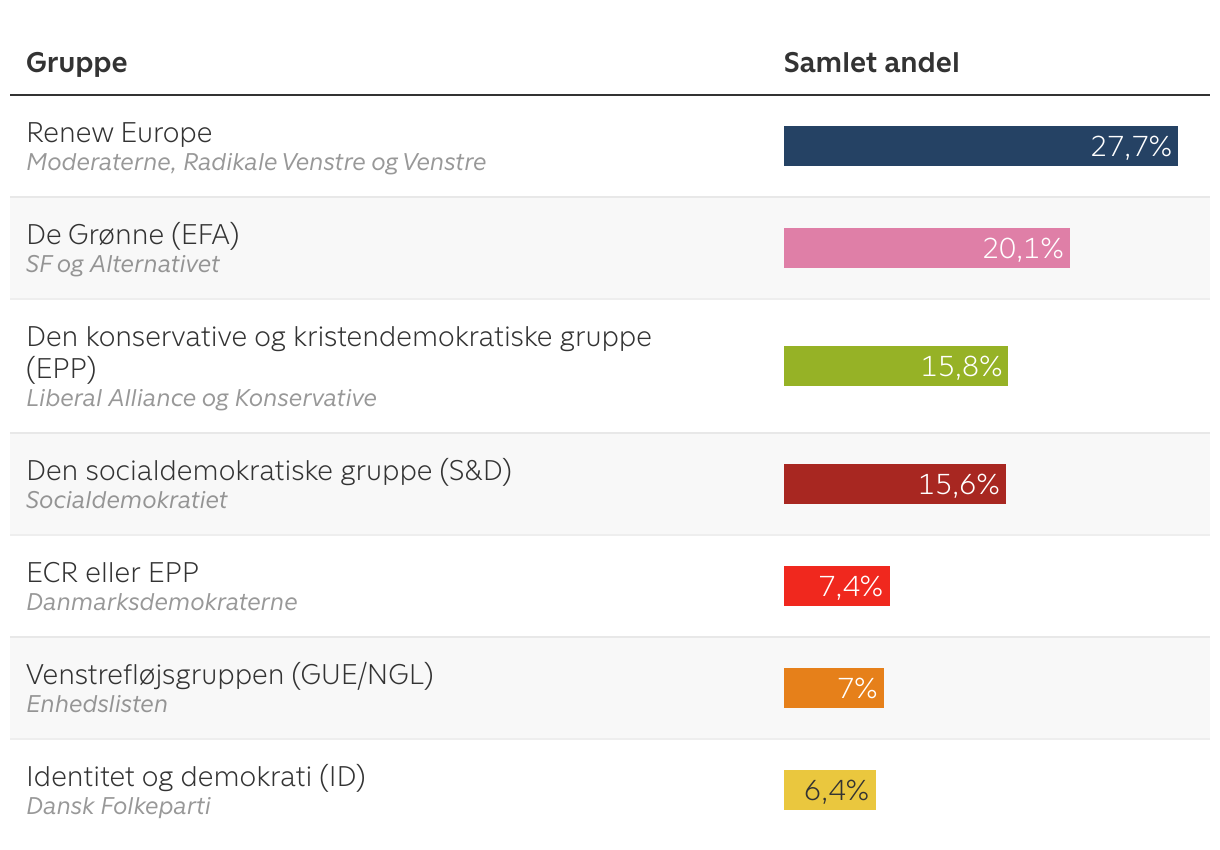
Task: Click the "Gruppe" column header
Action: (x=77, y=63)
